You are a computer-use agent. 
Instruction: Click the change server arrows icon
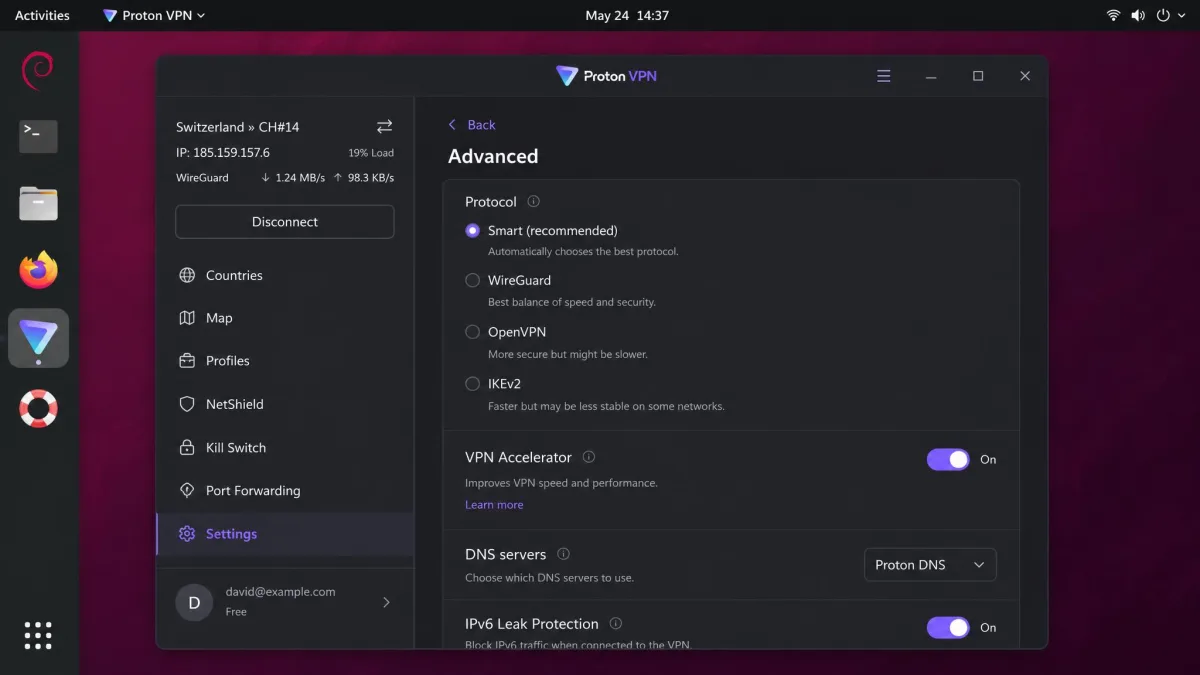384,126
